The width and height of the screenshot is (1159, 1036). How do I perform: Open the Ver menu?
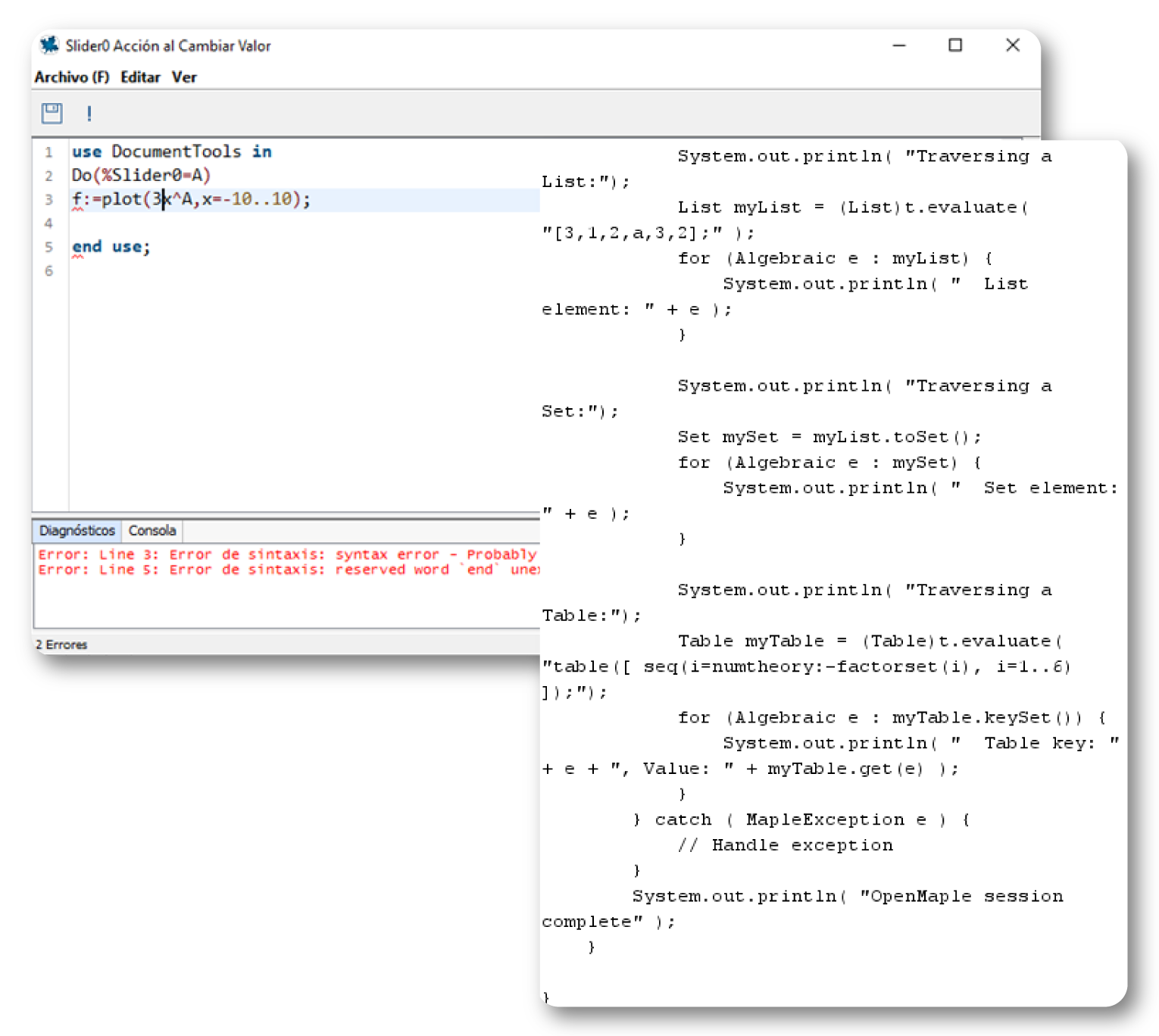pos(184,77)
